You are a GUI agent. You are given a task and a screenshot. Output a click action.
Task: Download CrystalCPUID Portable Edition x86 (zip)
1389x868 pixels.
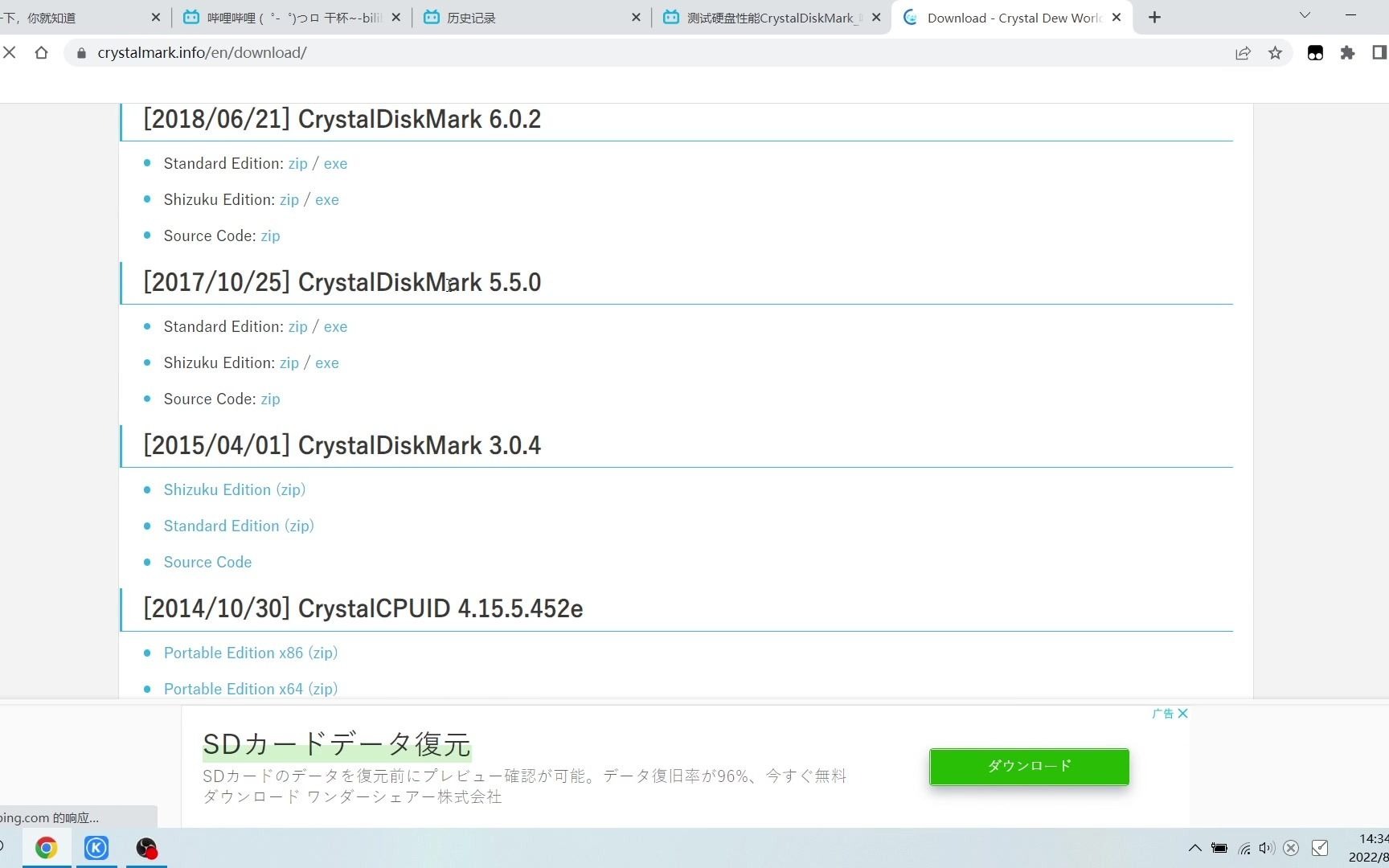click(x=251, y=653)
